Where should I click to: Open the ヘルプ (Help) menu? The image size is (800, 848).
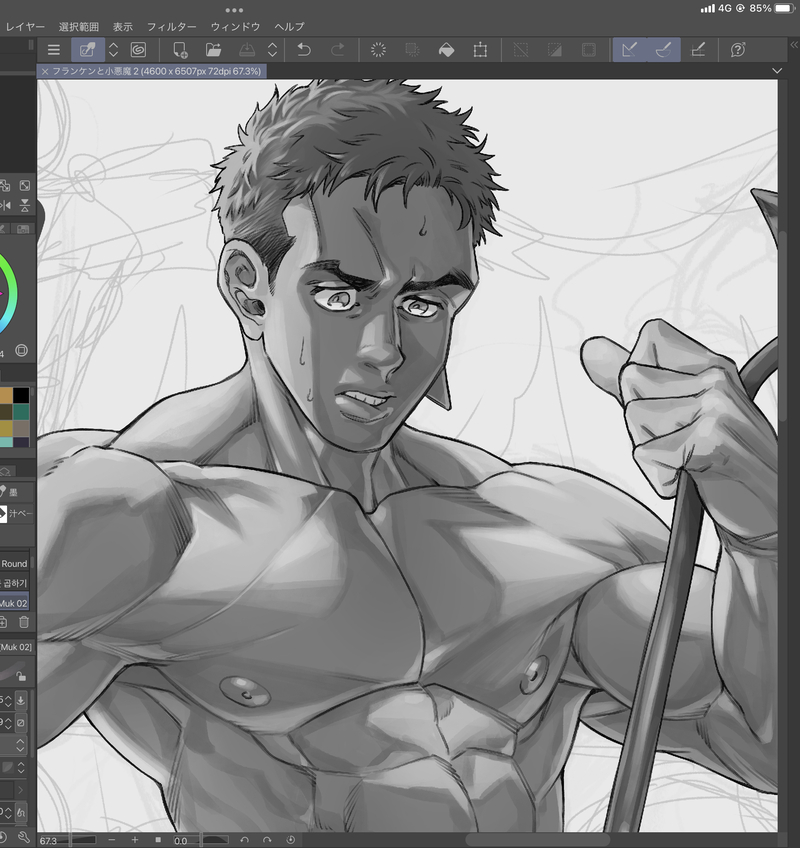[289, 26]
